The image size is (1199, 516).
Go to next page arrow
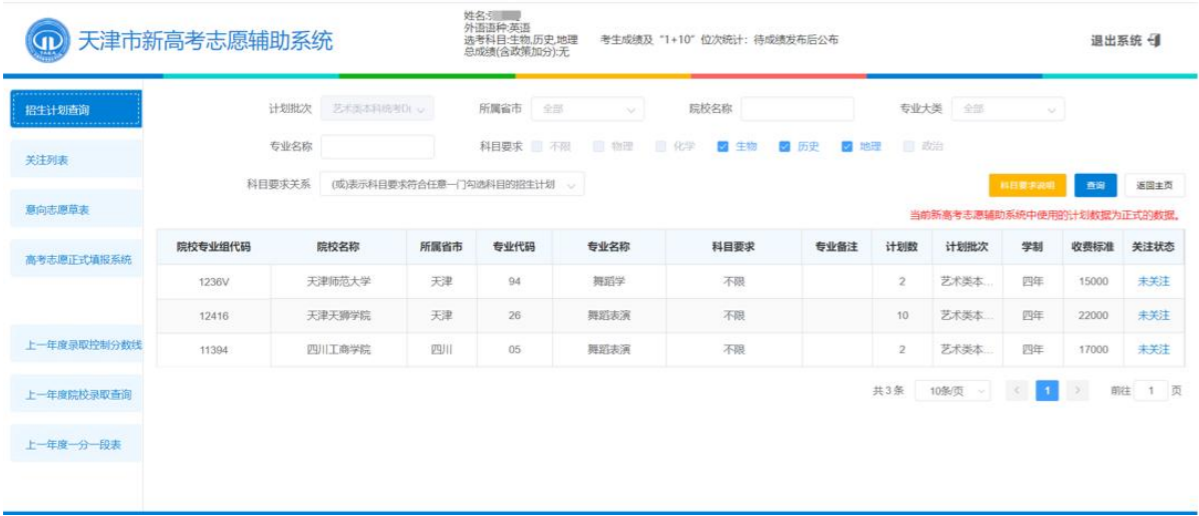tap(1077, 391)
